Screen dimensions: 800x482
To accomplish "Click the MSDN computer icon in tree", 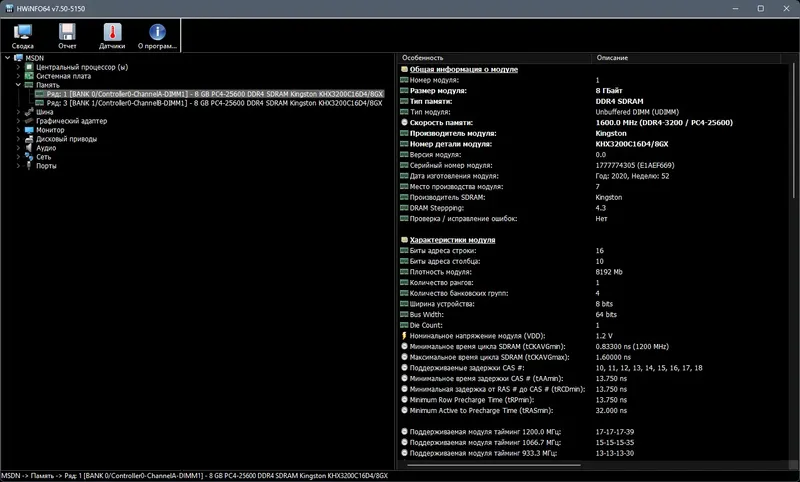I will [19, 58].
